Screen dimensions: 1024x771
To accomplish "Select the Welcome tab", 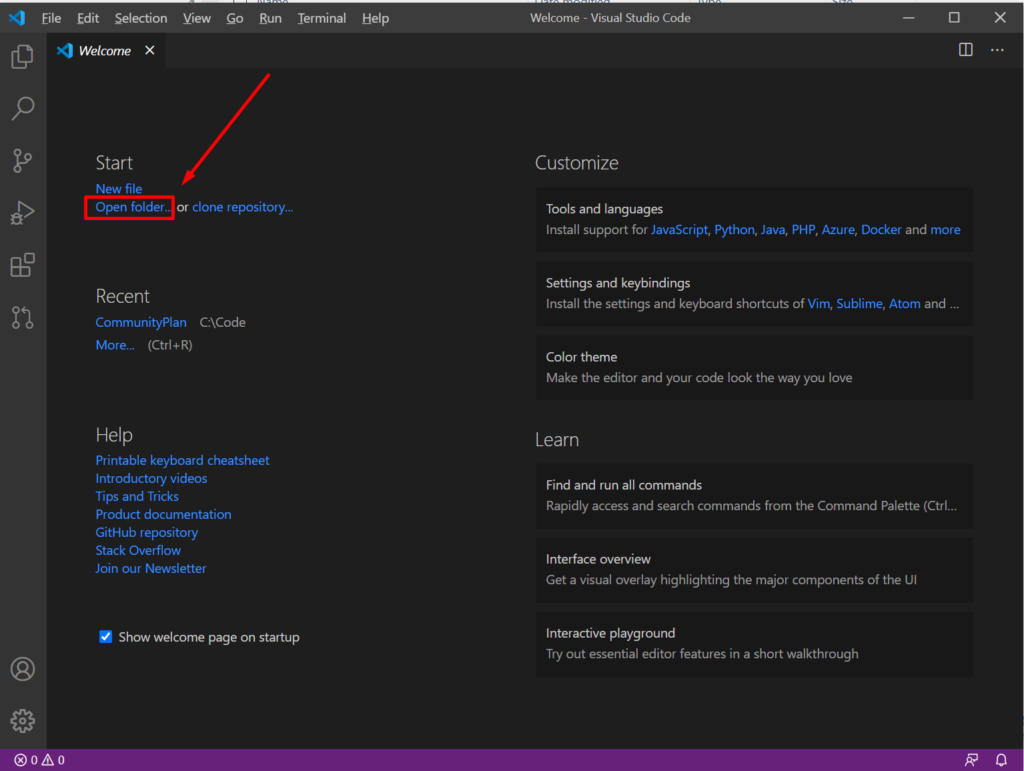I will [x=104, y=50].
